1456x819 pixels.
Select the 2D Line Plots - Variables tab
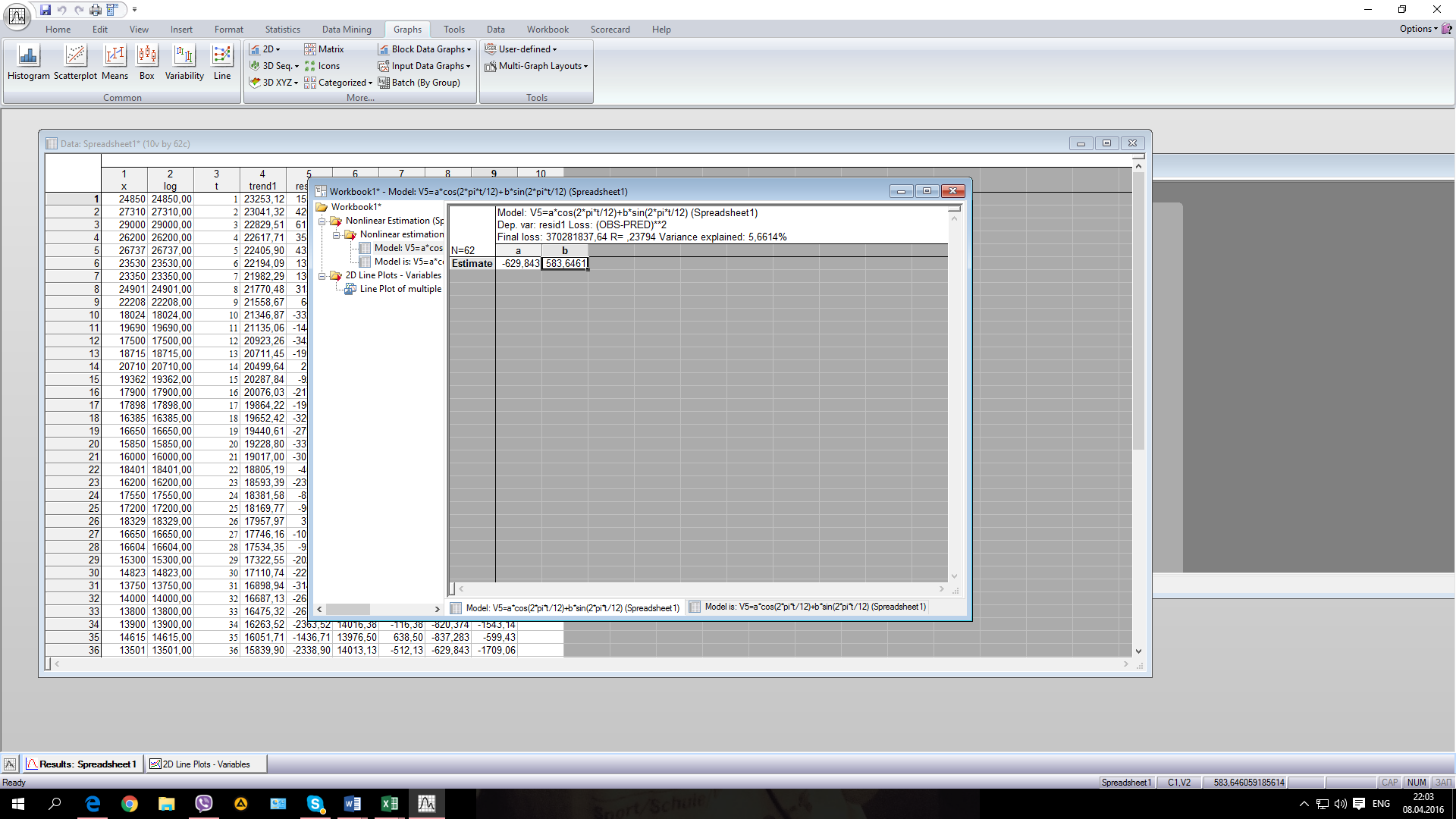(200, 764)
